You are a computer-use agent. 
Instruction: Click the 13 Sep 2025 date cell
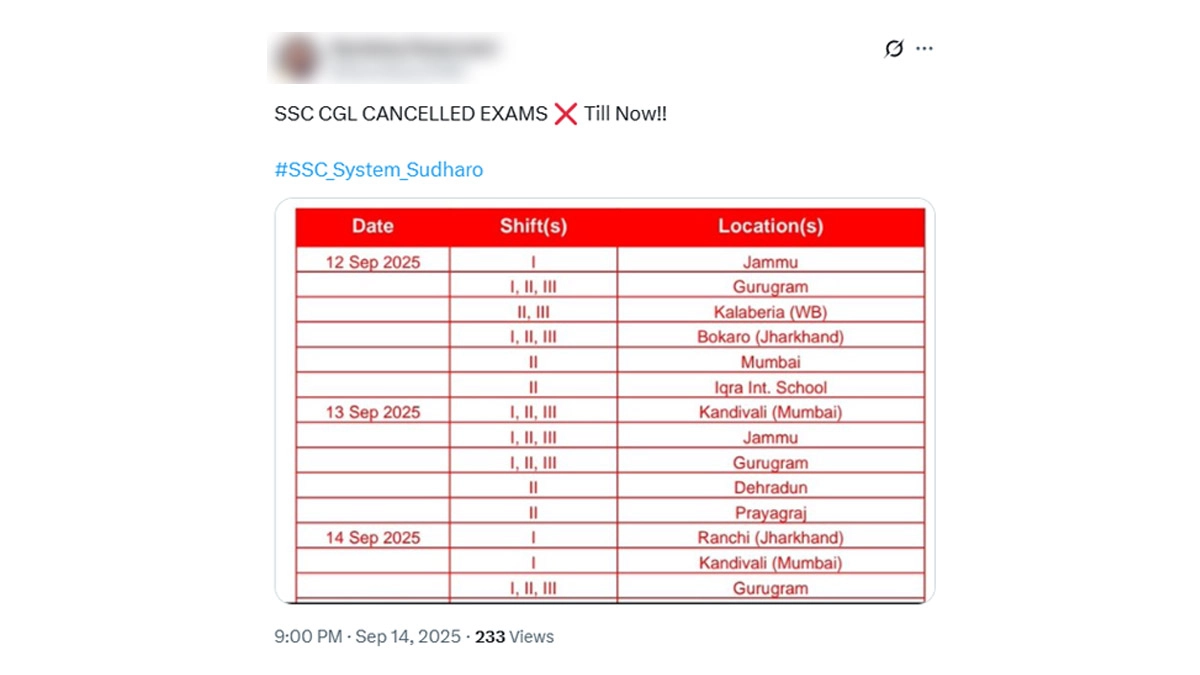[x=373, y=412]
